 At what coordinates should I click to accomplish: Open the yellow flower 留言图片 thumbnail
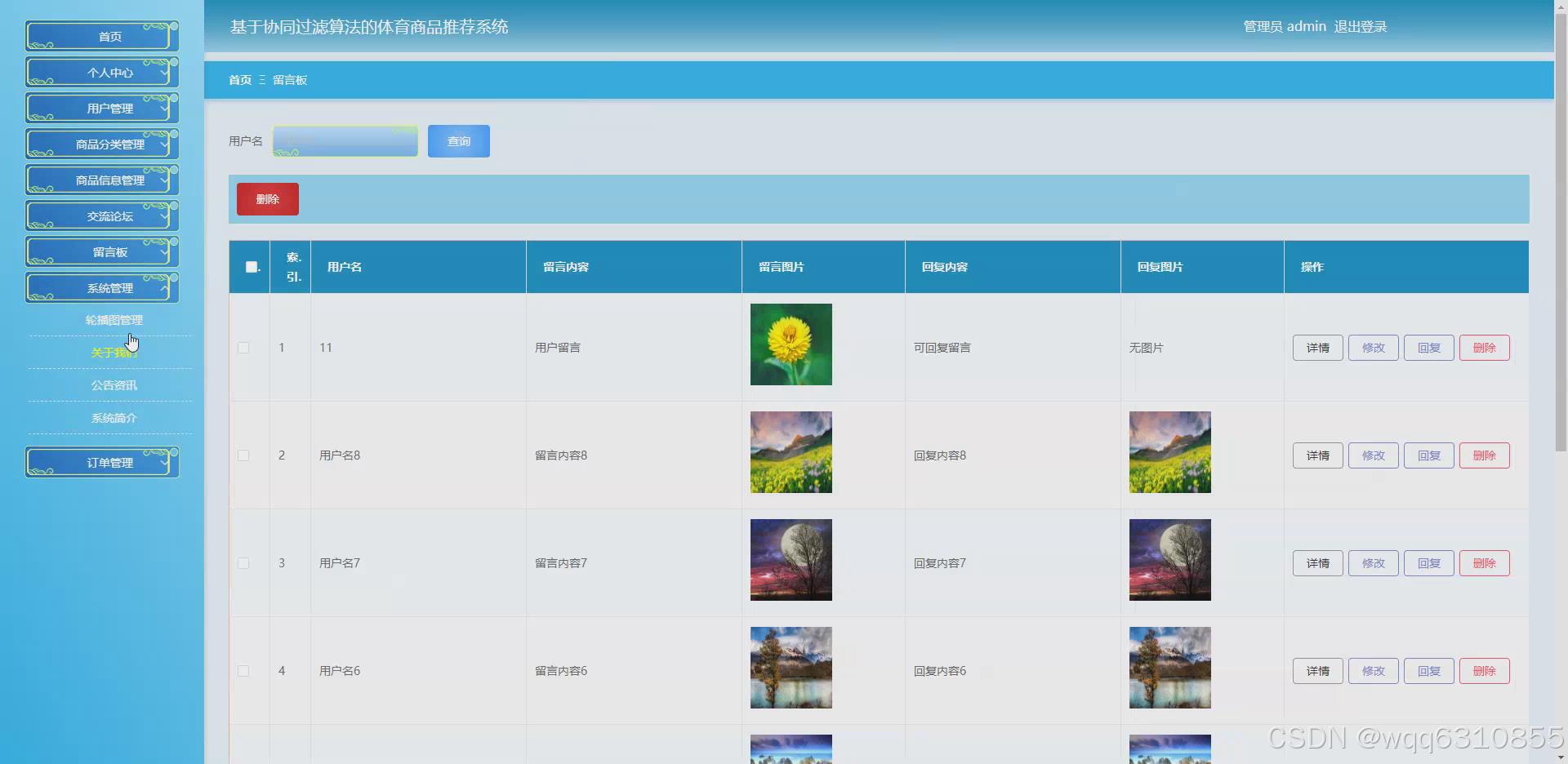tap(791, 344)
